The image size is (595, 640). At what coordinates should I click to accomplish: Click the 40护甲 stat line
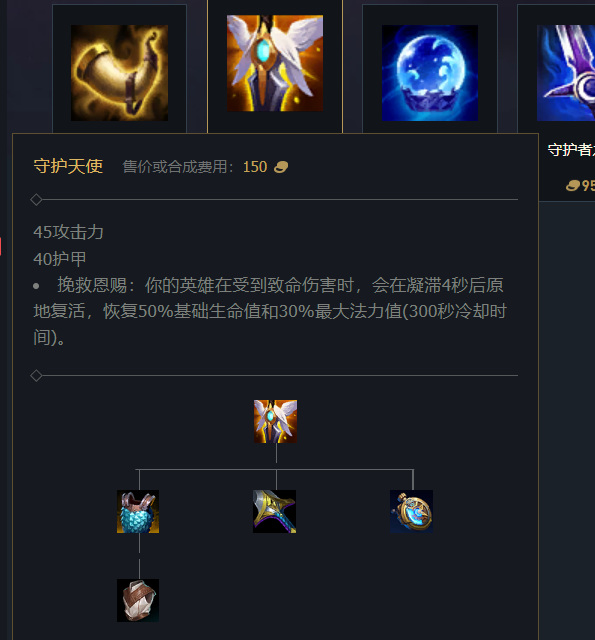pyautogui.click(x=60, y=259)
